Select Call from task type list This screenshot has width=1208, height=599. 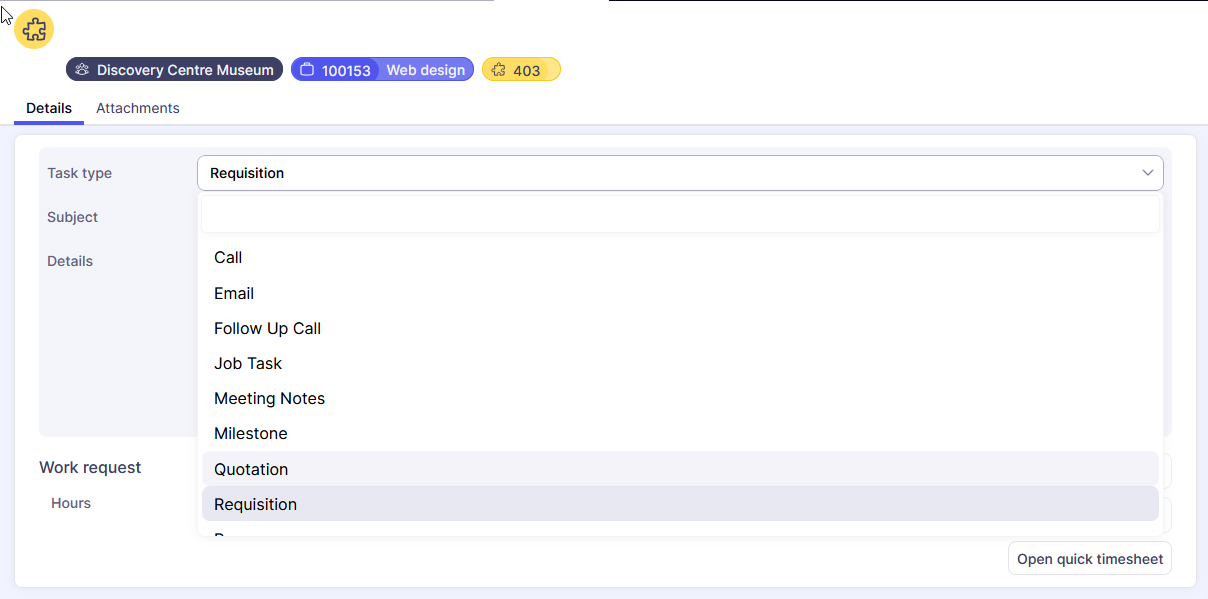228,257
